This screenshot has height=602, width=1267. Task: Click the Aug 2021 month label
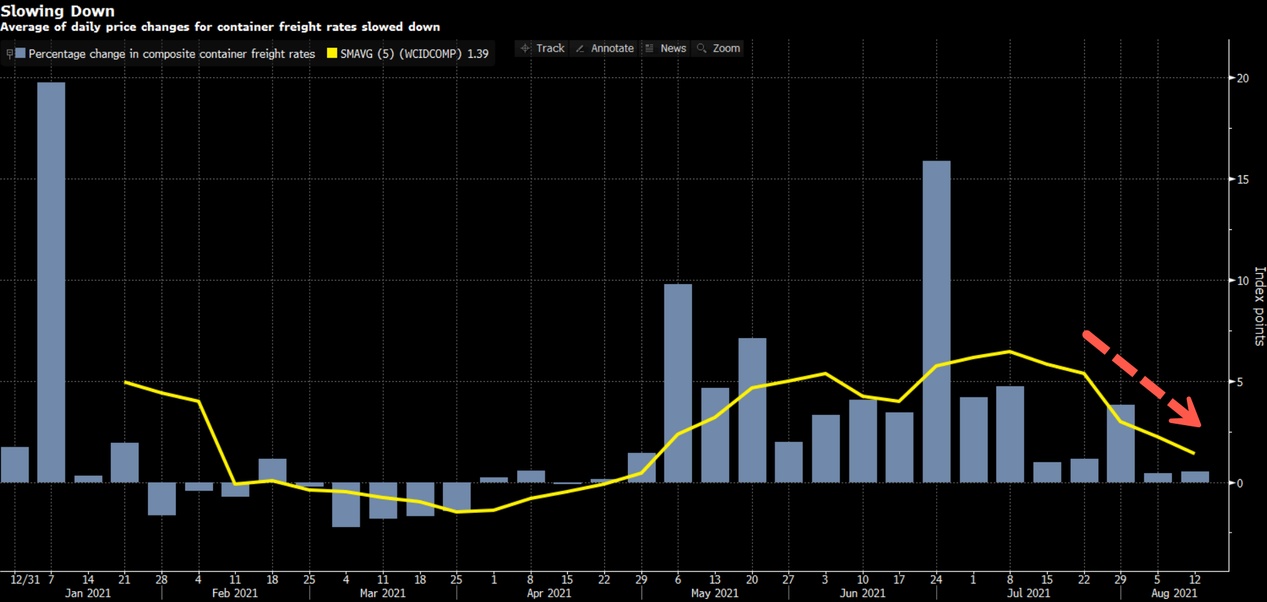tap(1173, 593)
